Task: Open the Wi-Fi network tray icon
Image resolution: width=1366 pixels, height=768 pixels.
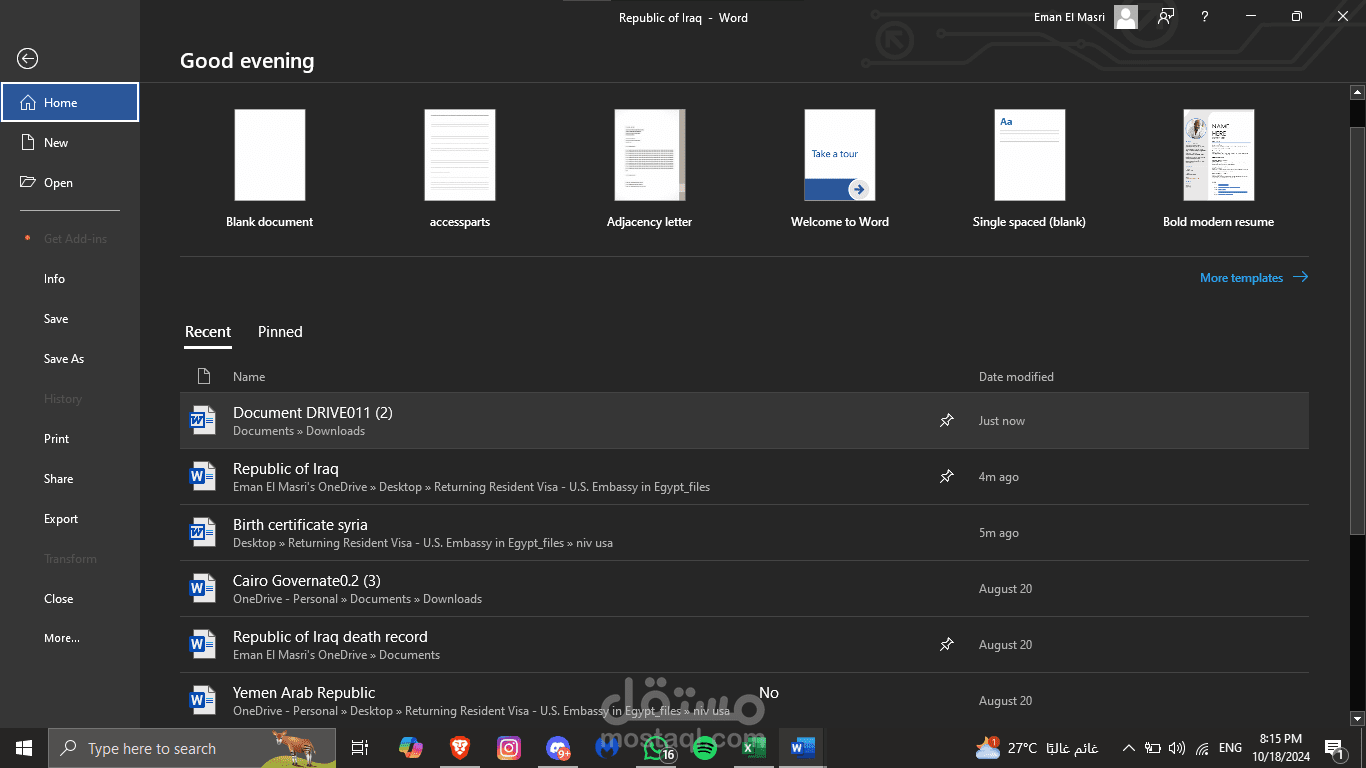Action: [x=1202, y=748]
